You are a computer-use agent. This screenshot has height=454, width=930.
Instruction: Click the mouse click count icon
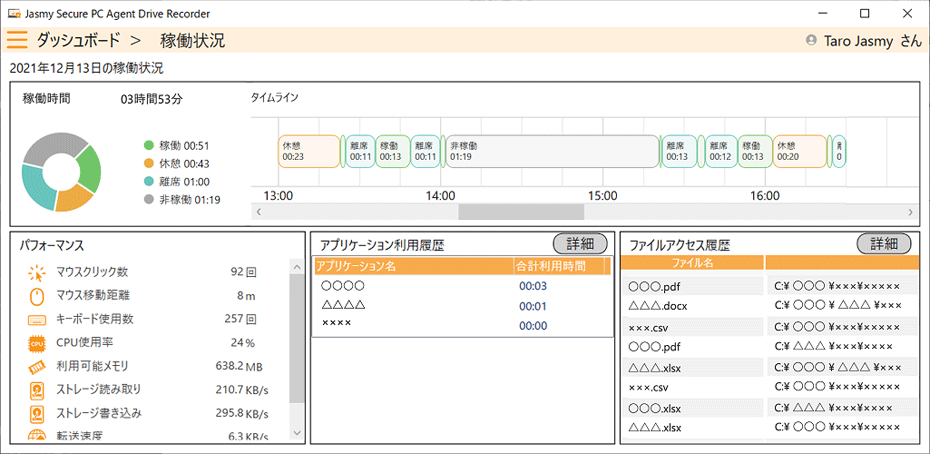pyautogui.click(x=37, y=272)
